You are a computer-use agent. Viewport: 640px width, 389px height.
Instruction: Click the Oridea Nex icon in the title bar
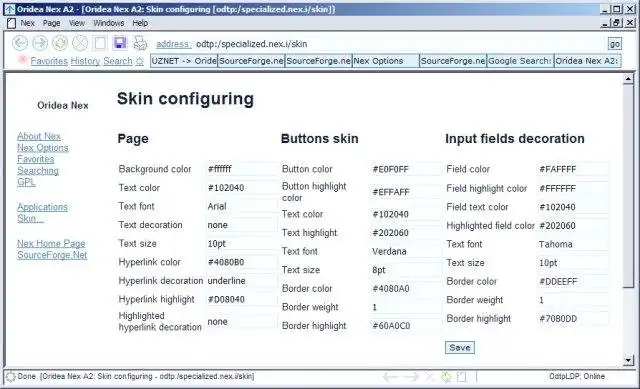tap(9, 9)
